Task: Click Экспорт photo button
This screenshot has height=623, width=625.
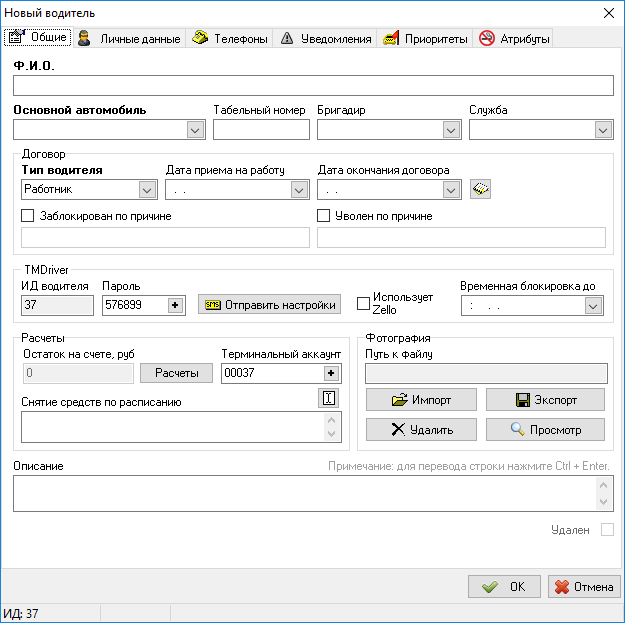Action: pos(545,400)
